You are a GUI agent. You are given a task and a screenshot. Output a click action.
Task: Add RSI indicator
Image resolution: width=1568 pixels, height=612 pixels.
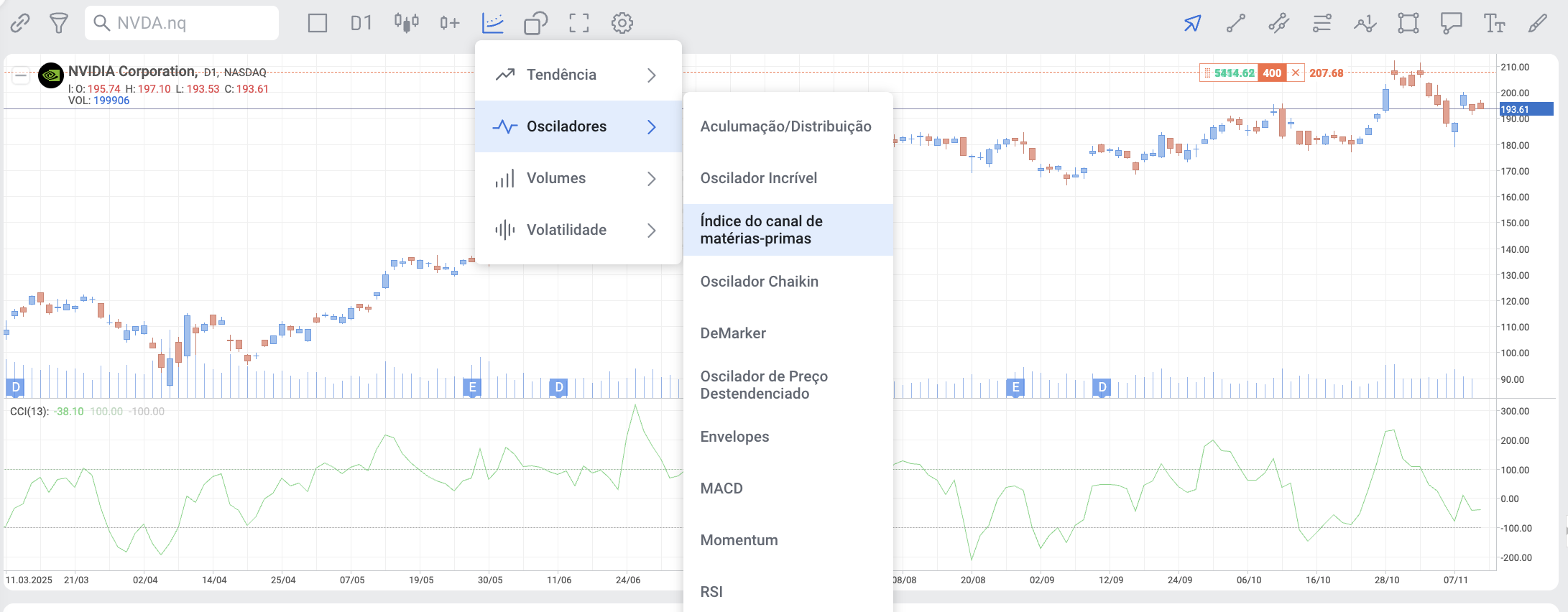coord(788,592)
